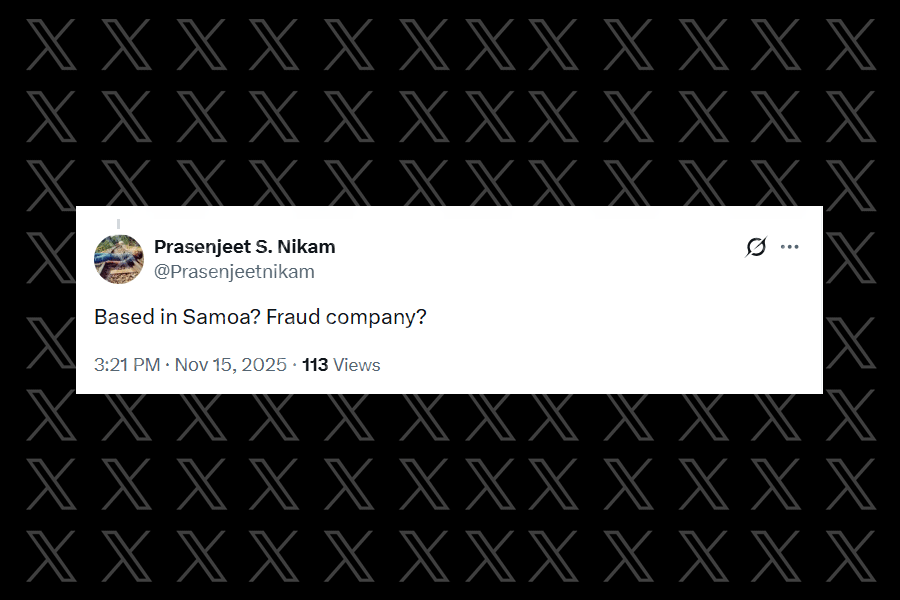Image resolution: width=900 pixels, height=600 pixels.
Task: Click the thread connector line above the avatar
Action: point(119,223)
